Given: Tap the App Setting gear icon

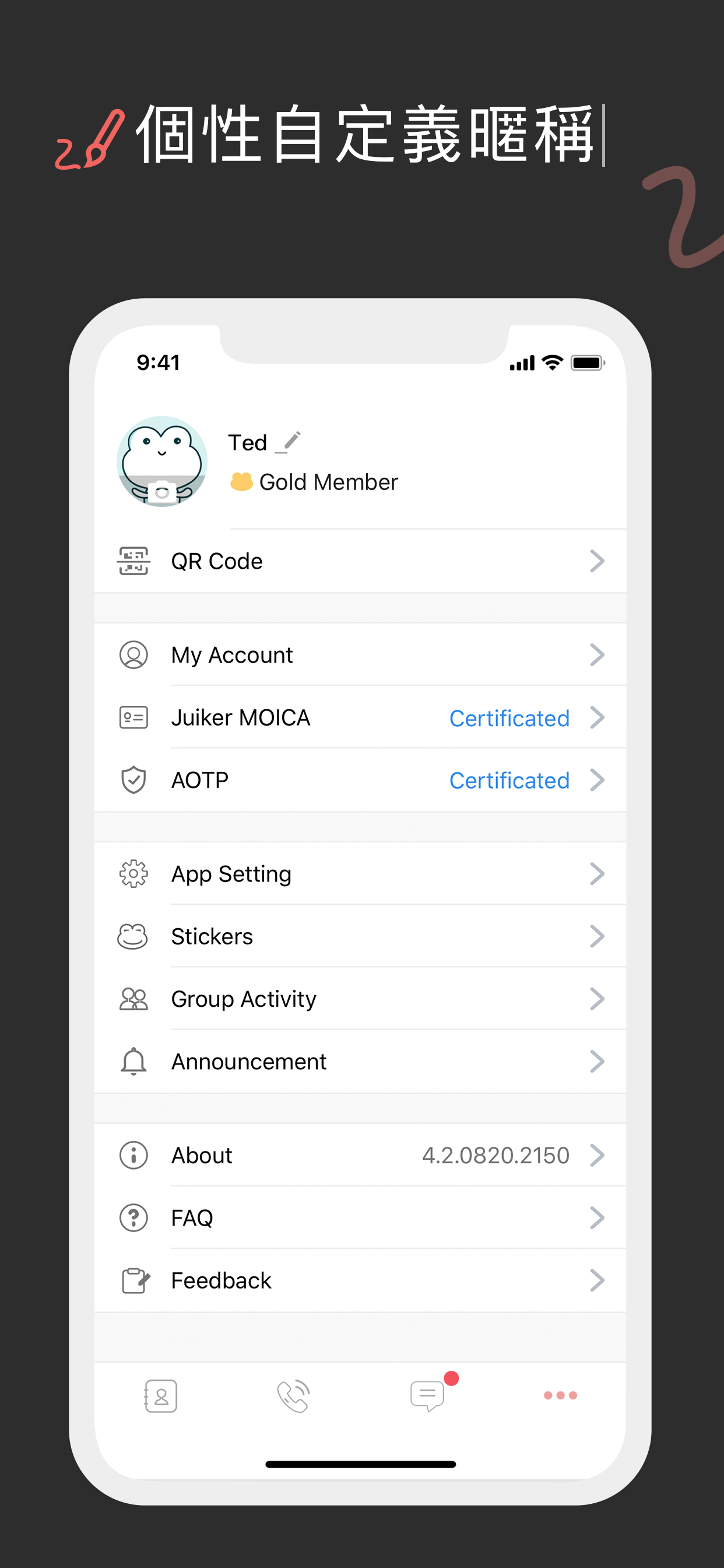Looking at the screenshot, I should pyautogui.click(x=133, y=874).
